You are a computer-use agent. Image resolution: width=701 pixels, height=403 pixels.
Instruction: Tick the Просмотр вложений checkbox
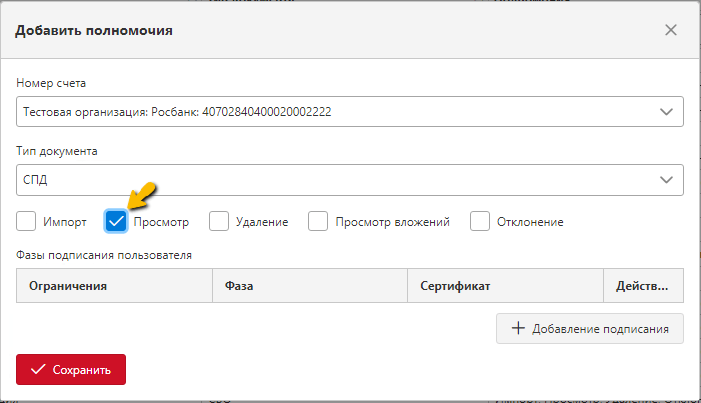tap(318, 221)
